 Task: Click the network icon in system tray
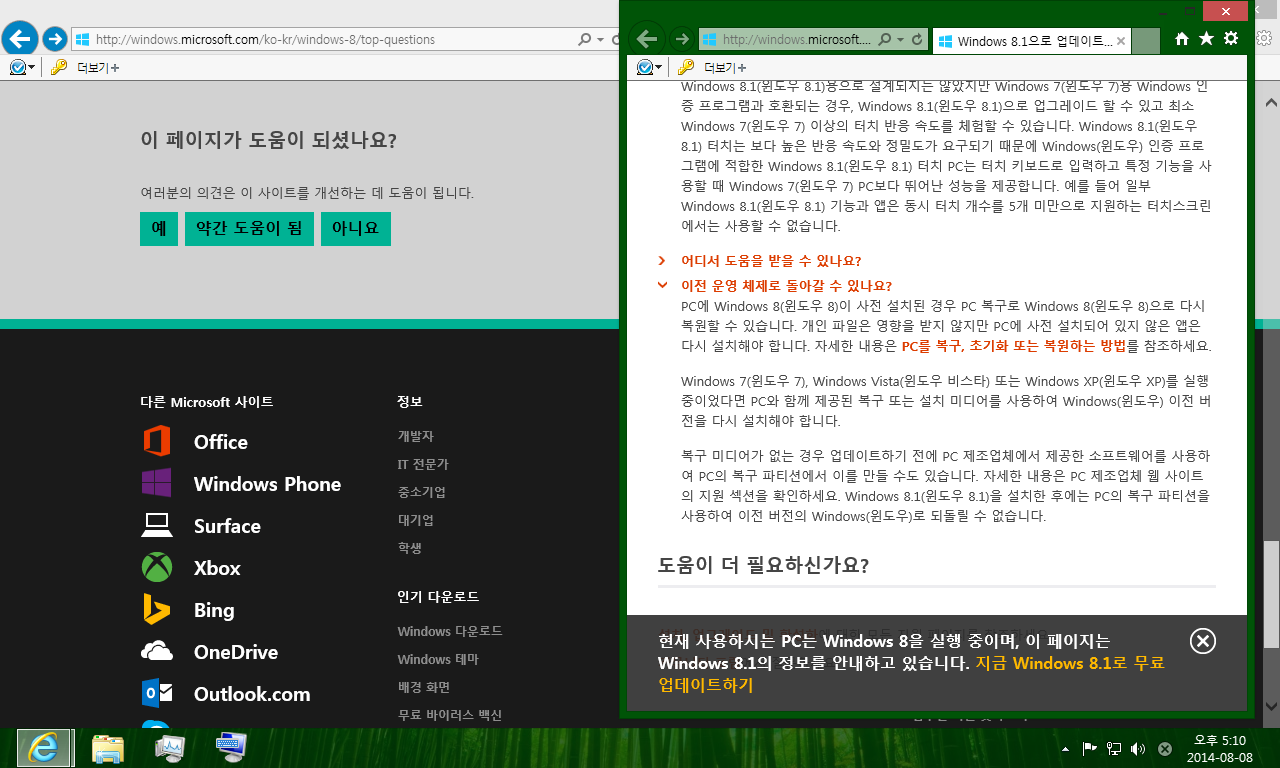(1114, 749)
